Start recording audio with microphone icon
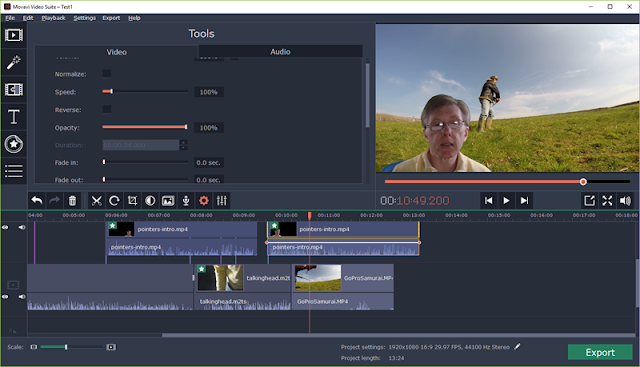The height and width of the screenshot is (367, 640). 186,200
